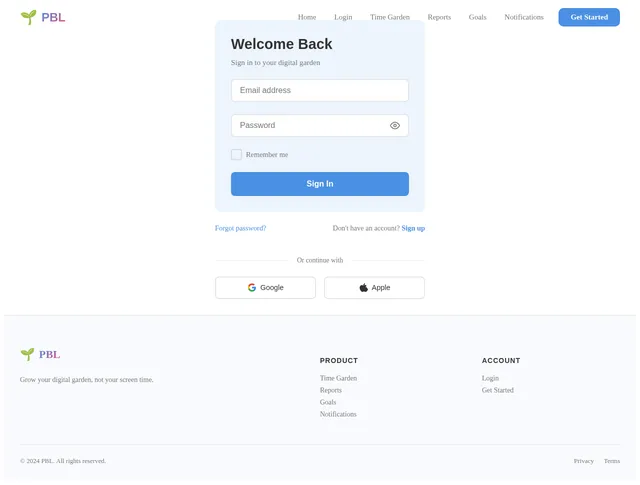
Task: Open Goals in the top navigation
Action: click(x=478, y=17)
